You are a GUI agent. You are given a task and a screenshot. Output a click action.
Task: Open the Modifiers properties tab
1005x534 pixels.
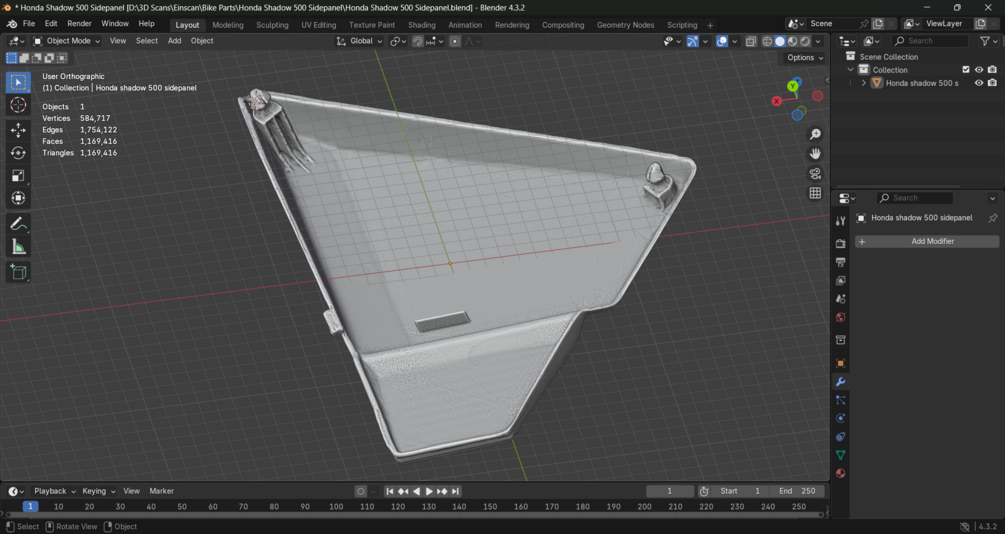(840, 381)
